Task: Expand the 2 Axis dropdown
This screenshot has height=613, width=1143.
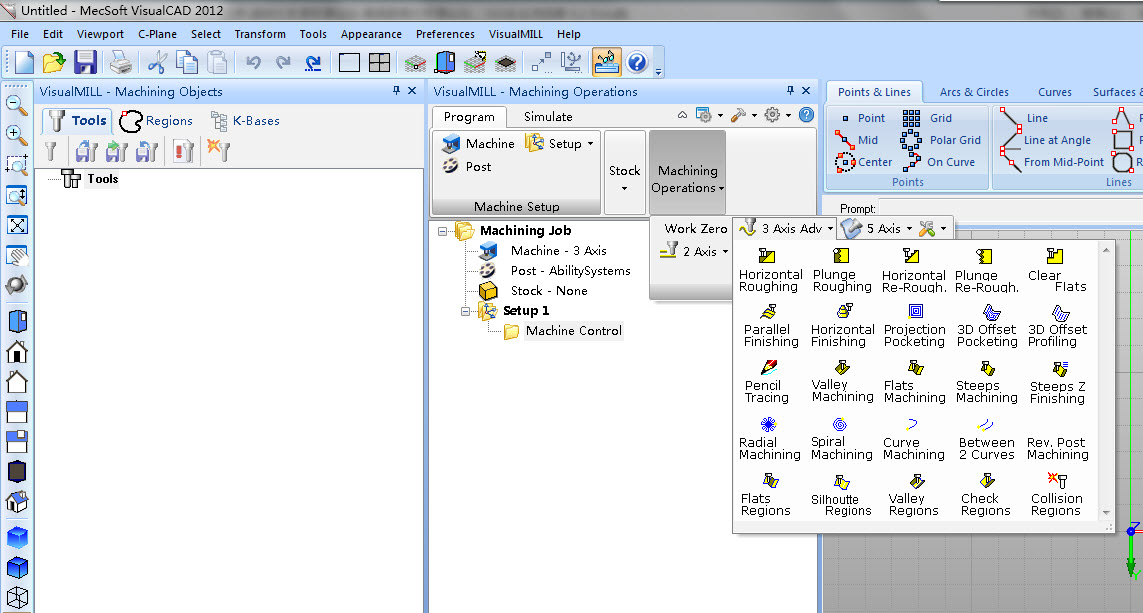Action: (693, 251)
